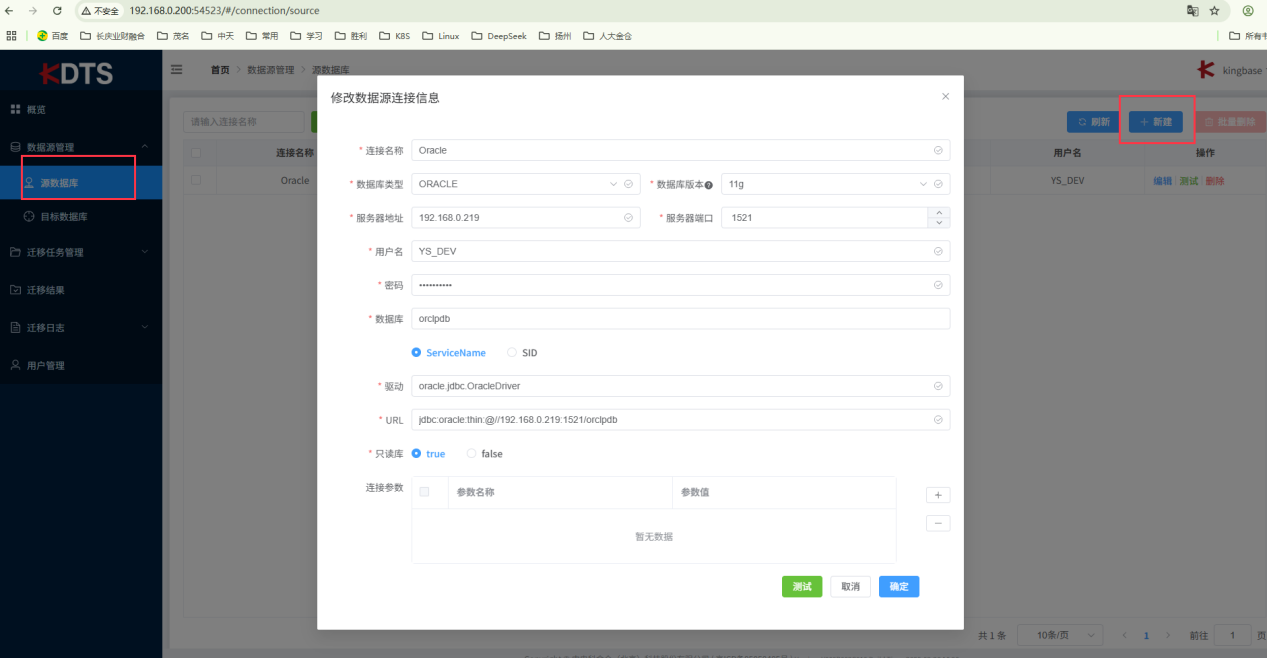Screen dimensions: 1267x658
Task: Open the browser apps grid icon
Action: (11, 35)
